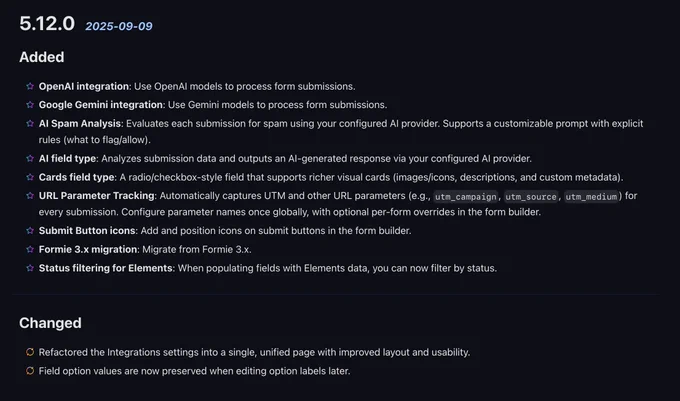
Task: Click the star icon beside OpenAI integration
Action: tap(30, 86)
